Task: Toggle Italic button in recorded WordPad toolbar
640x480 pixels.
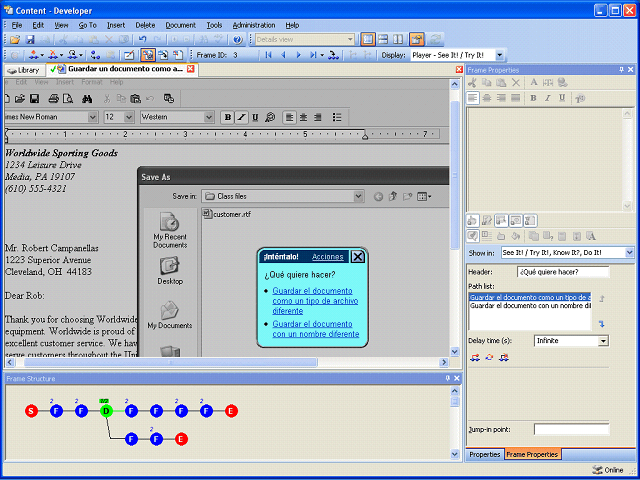Action: 242,118
